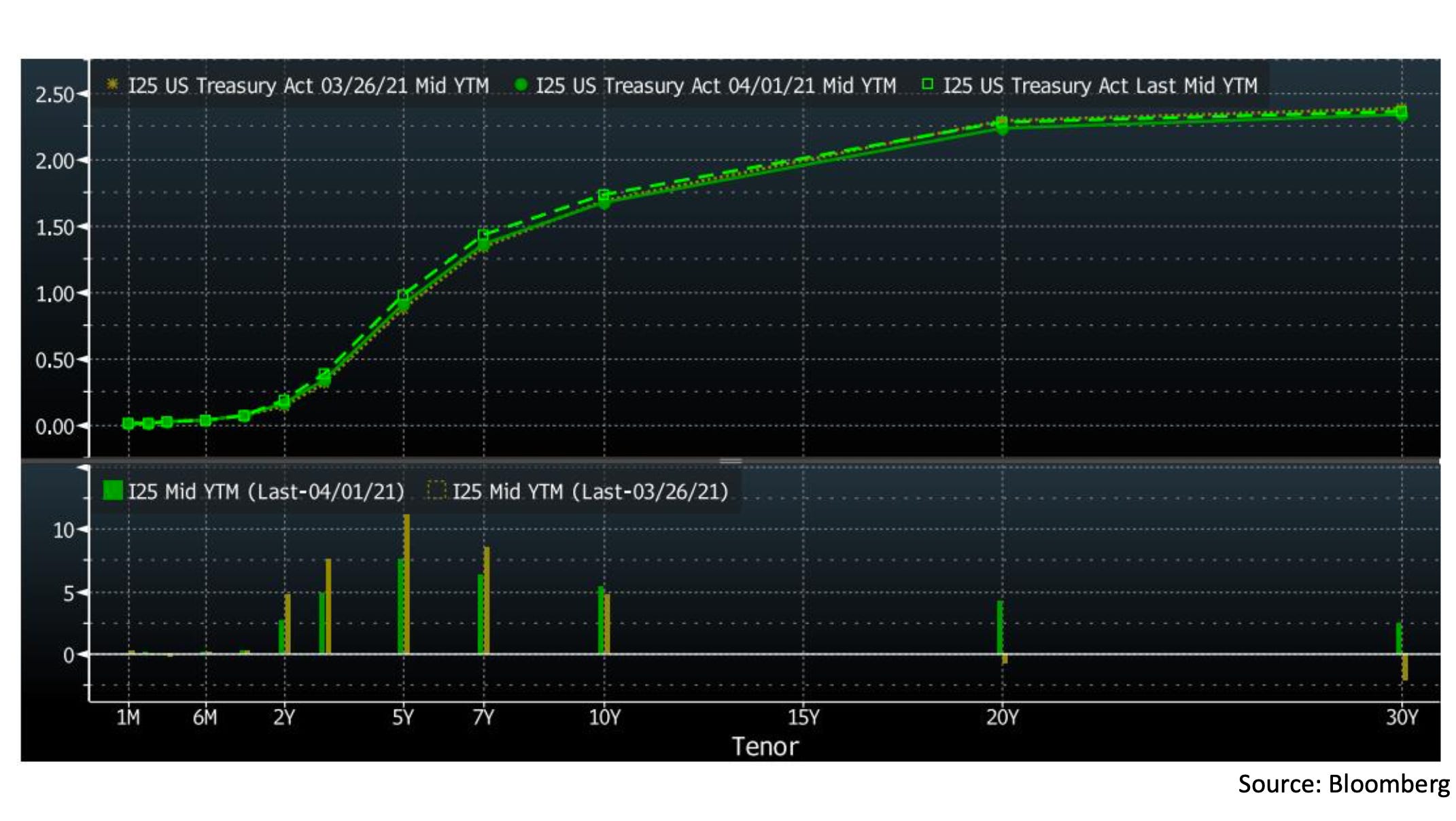Screen dimensions: 1456x821
Task: Click the Tenor axis title
Action: 765,746
